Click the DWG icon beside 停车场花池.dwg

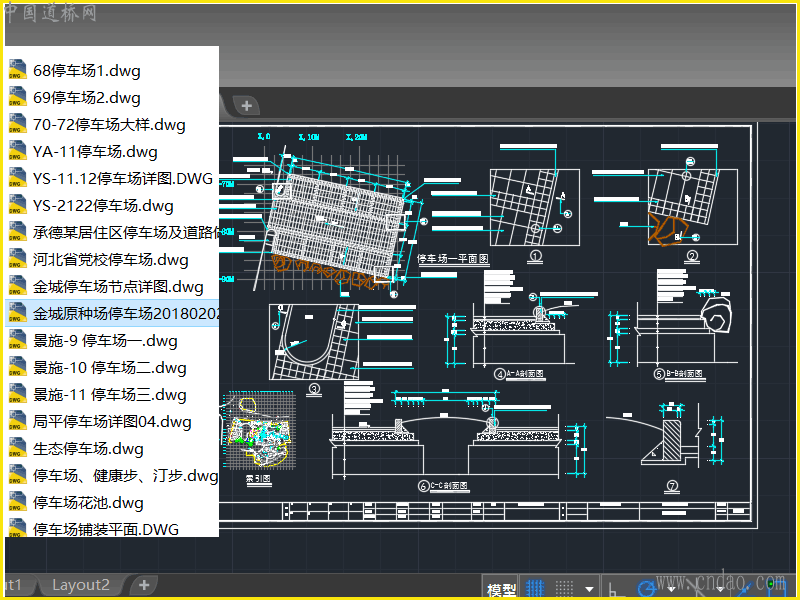17,503
